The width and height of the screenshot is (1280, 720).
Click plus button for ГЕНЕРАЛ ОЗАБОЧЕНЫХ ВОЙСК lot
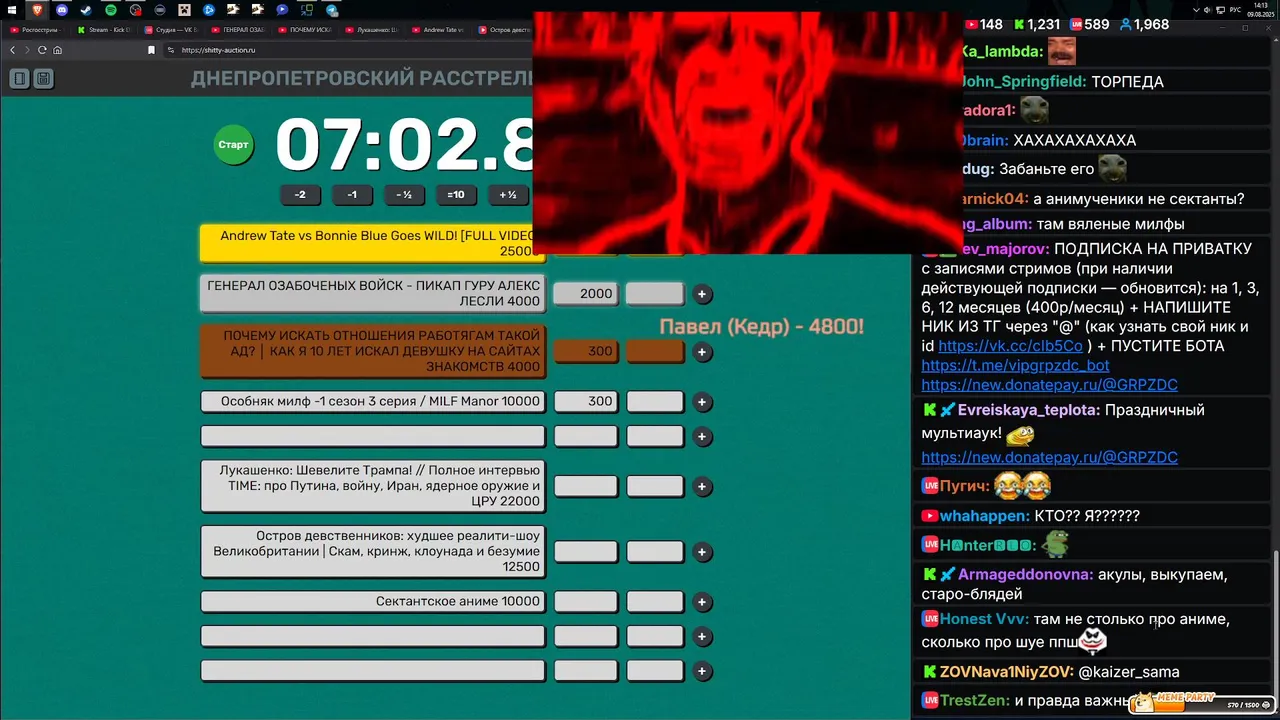coord(703,294)
